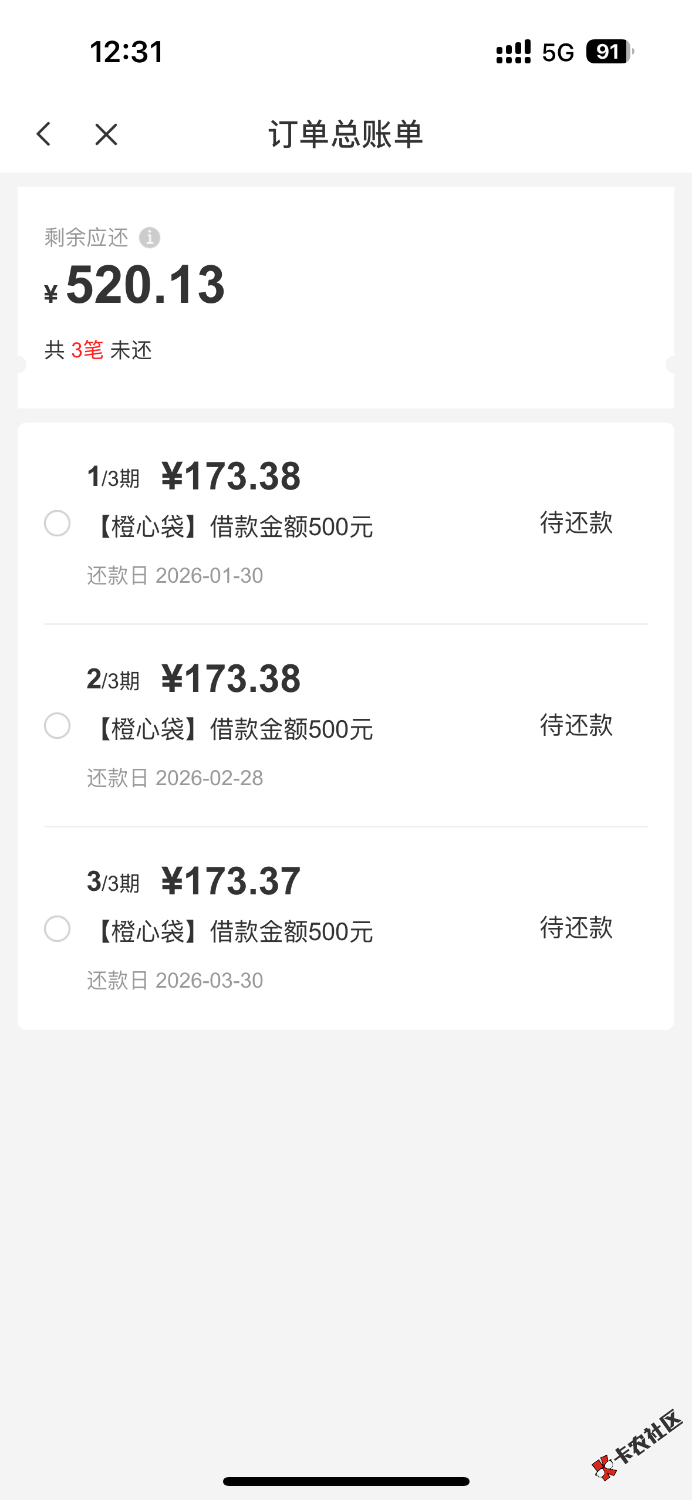Tap the 12:31 status bar clock
This screenshot has height=1500, width=692.
(x=126, y=52)
